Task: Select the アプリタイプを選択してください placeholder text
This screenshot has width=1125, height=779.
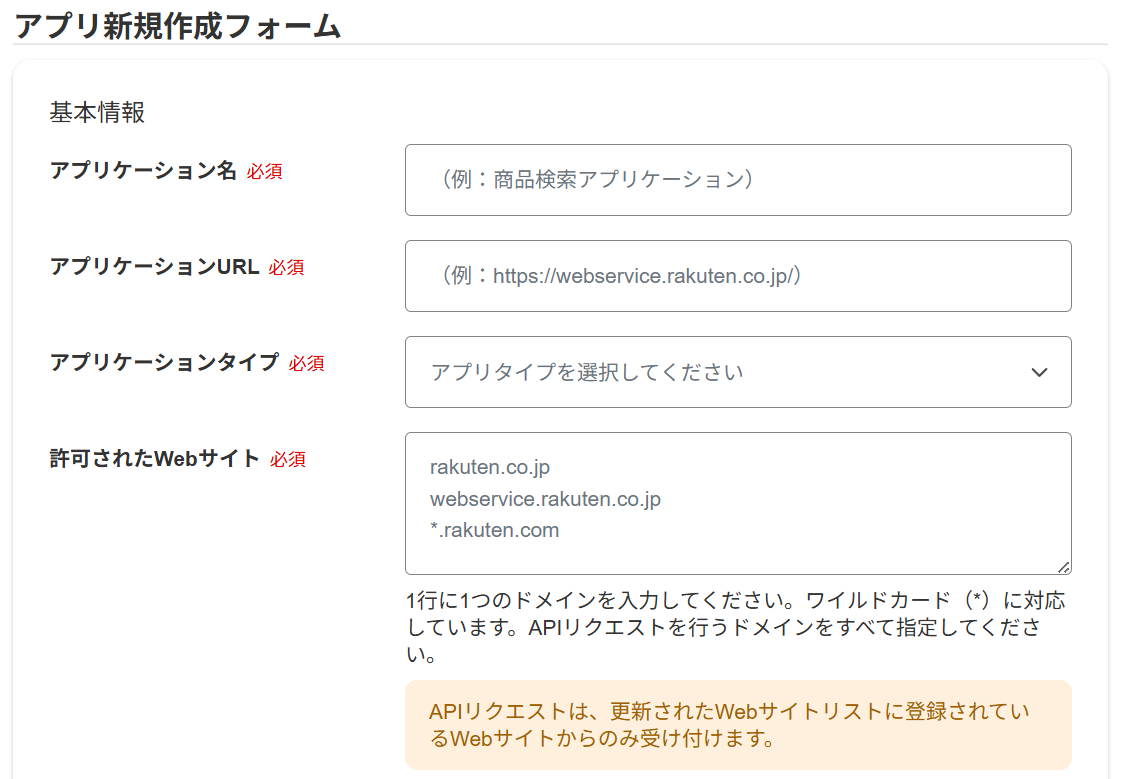Action: click(587, 372)
